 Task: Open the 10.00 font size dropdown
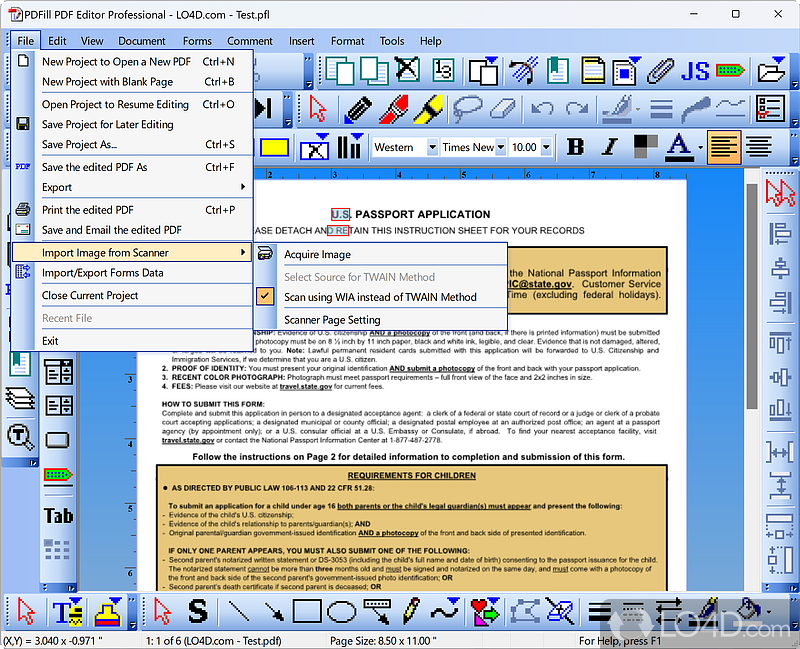point(546,147)
